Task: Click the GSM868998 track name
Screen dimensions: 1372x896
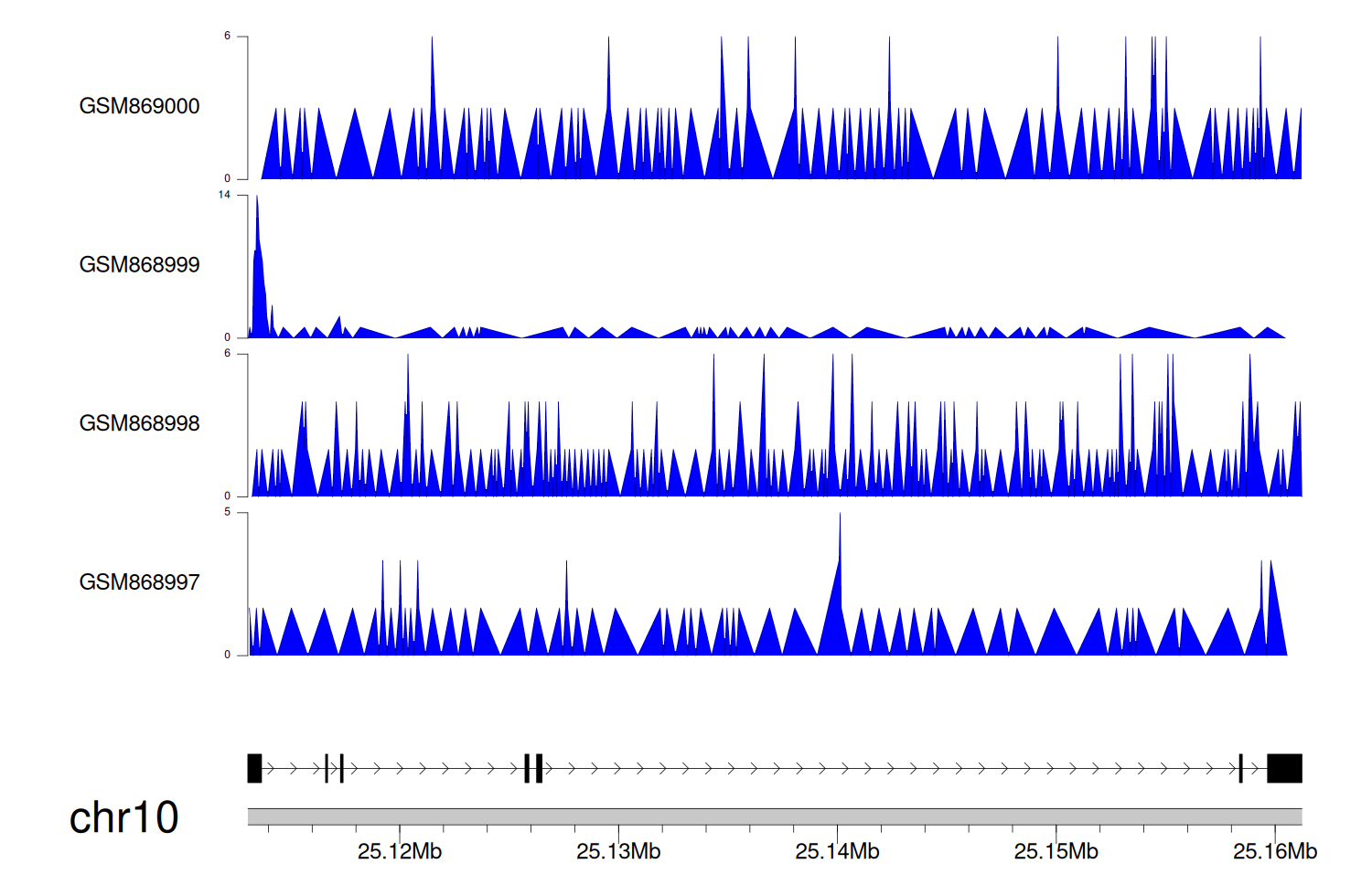Action: tap(139, 423)
